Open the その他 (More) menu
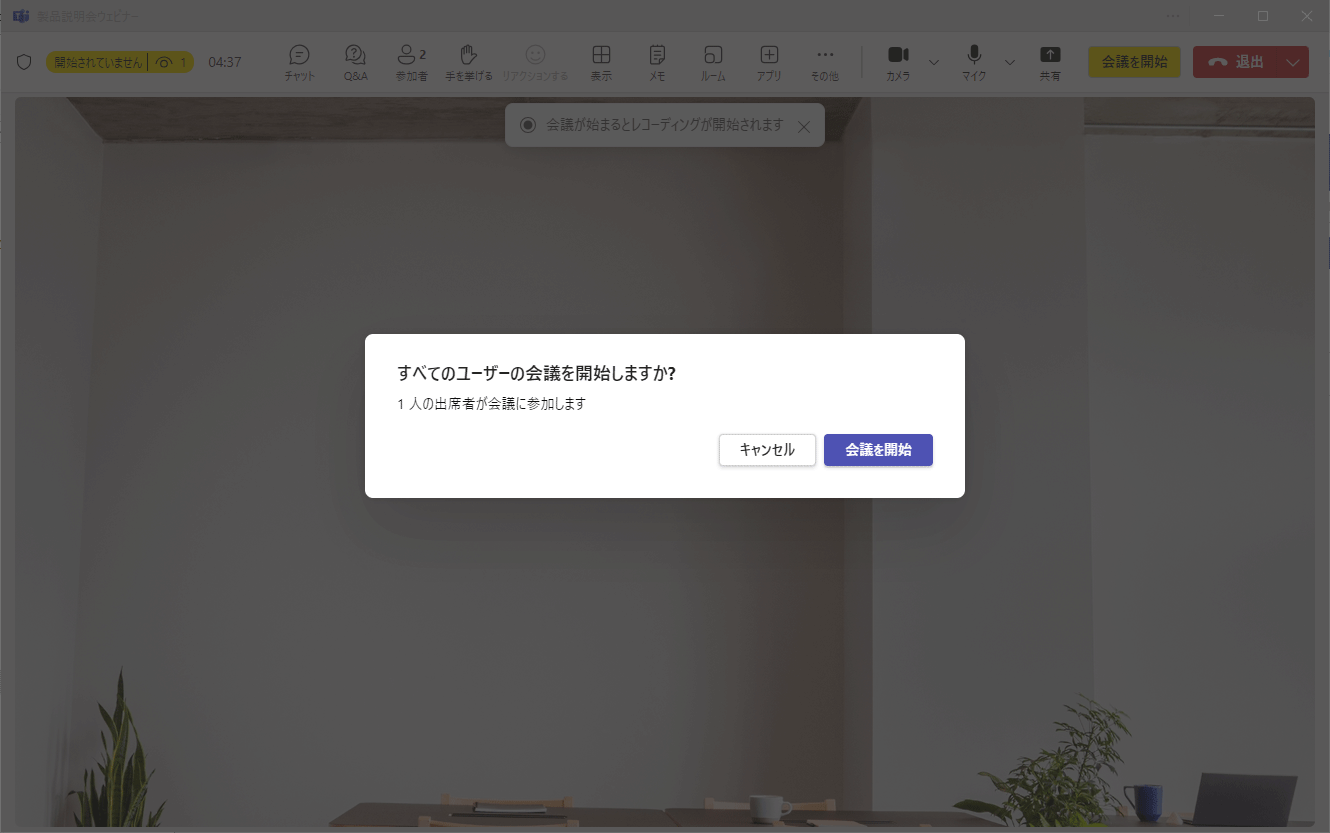Image resolution: width=1330 pixels, height=833 pixels. point(825,61)
